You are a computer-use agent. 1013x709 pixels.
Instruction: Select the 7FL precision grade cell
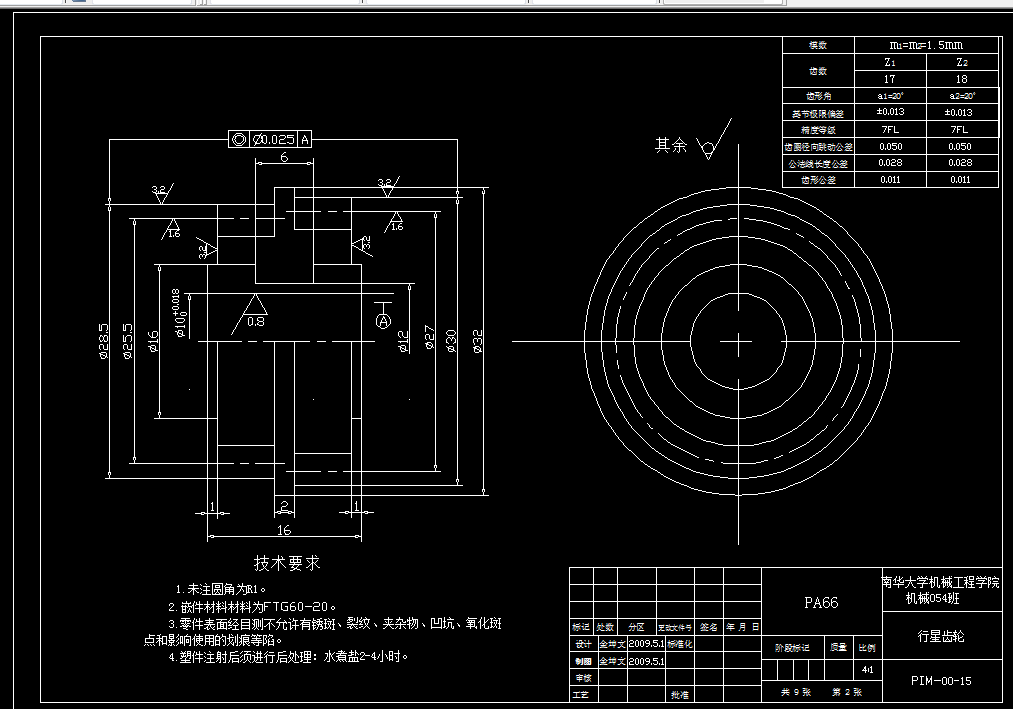(891, 129)
